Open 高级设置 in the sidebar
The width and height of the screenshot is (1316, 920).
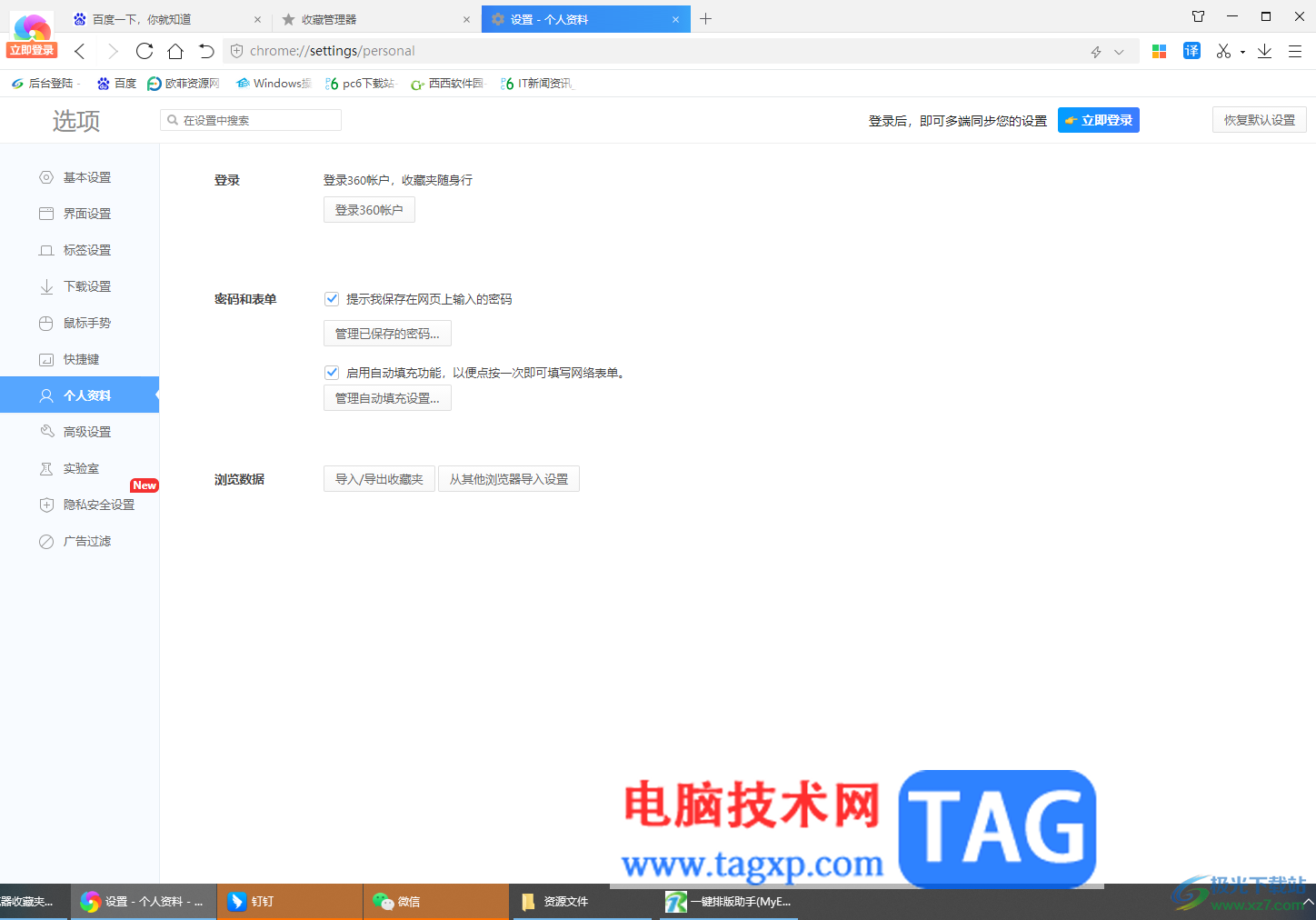click(79, 432)
